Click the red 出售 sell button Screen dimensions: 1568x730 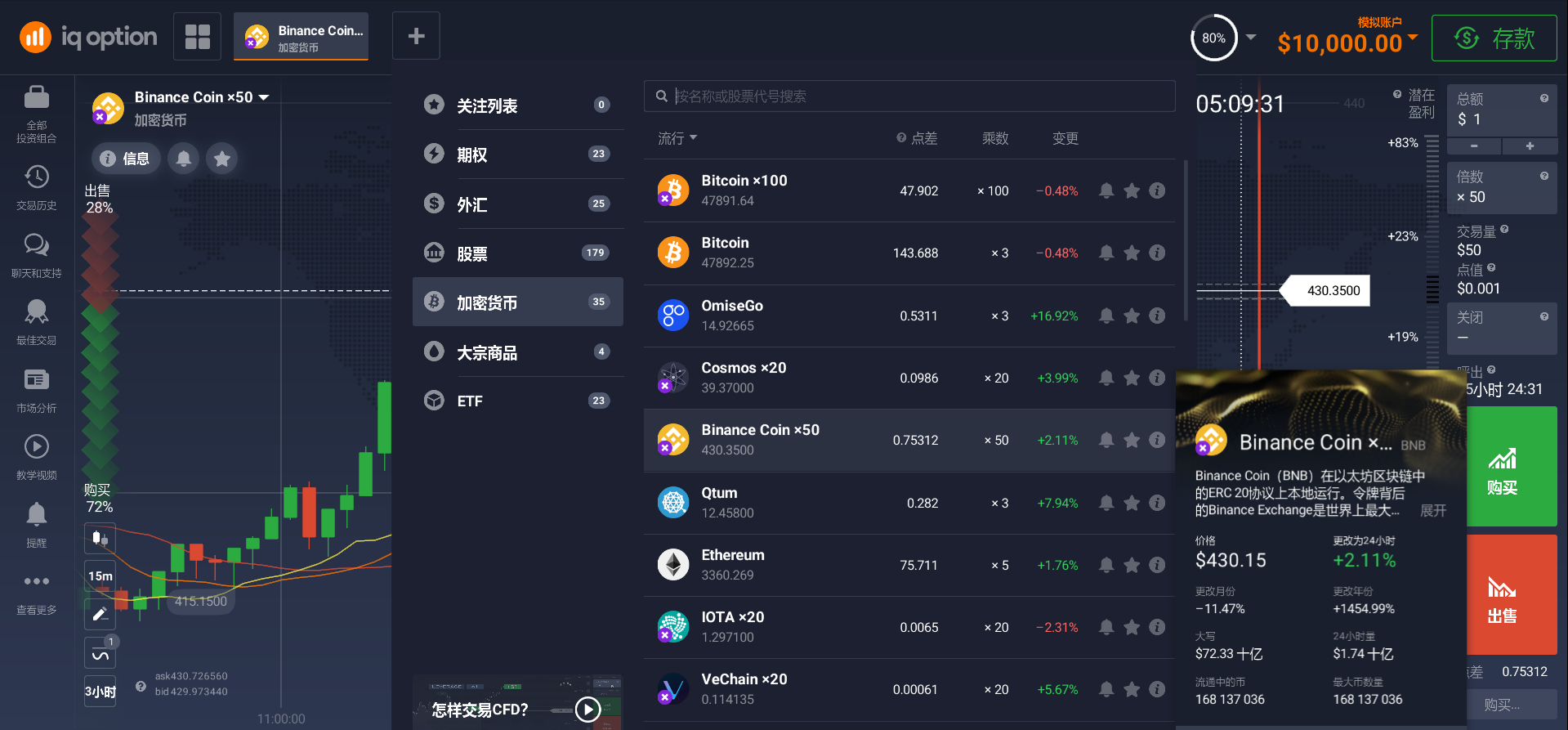[1512, 594]
